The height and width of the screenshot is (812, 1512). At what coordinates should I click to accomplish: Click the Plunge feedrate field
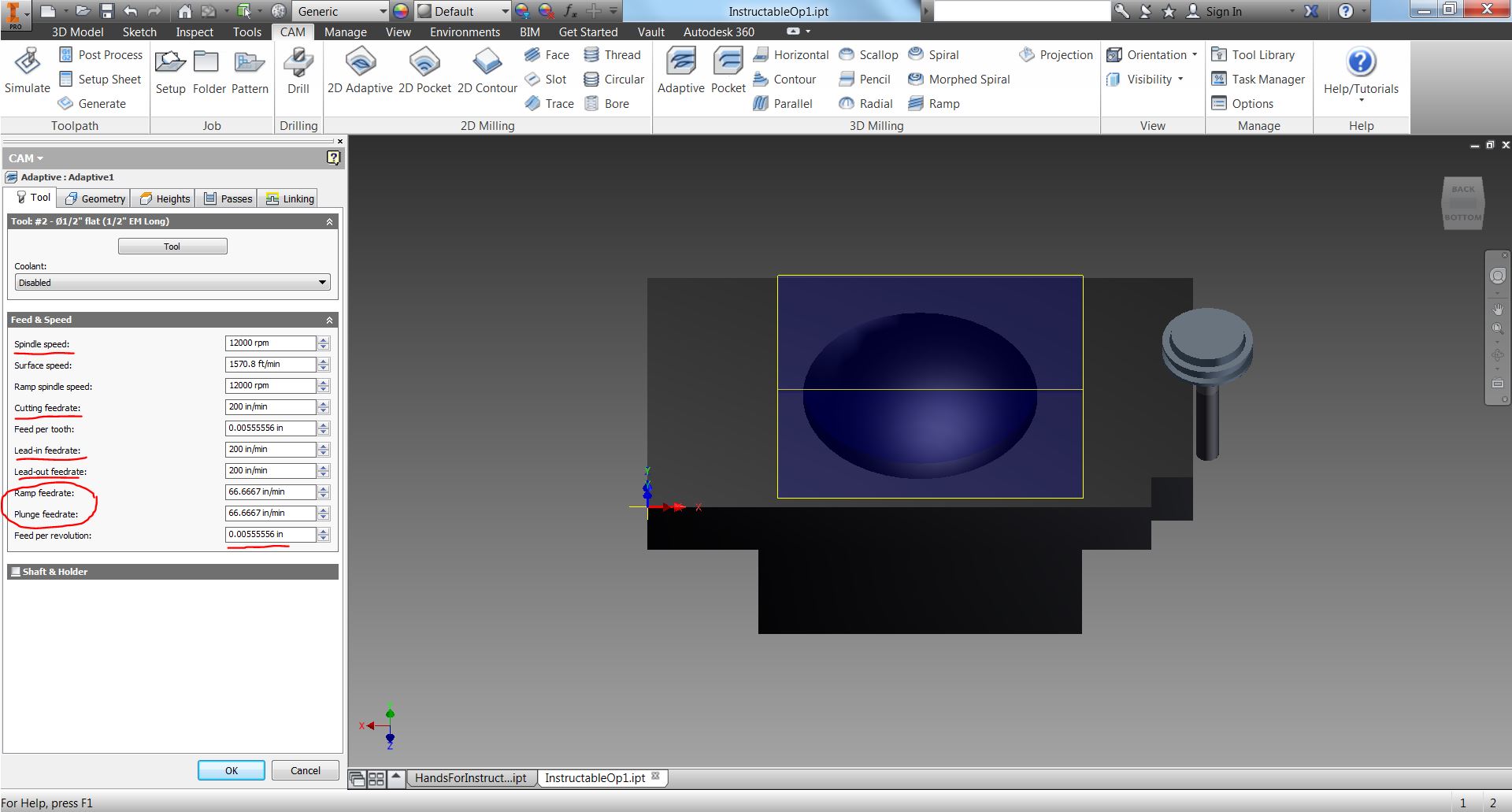271,514
